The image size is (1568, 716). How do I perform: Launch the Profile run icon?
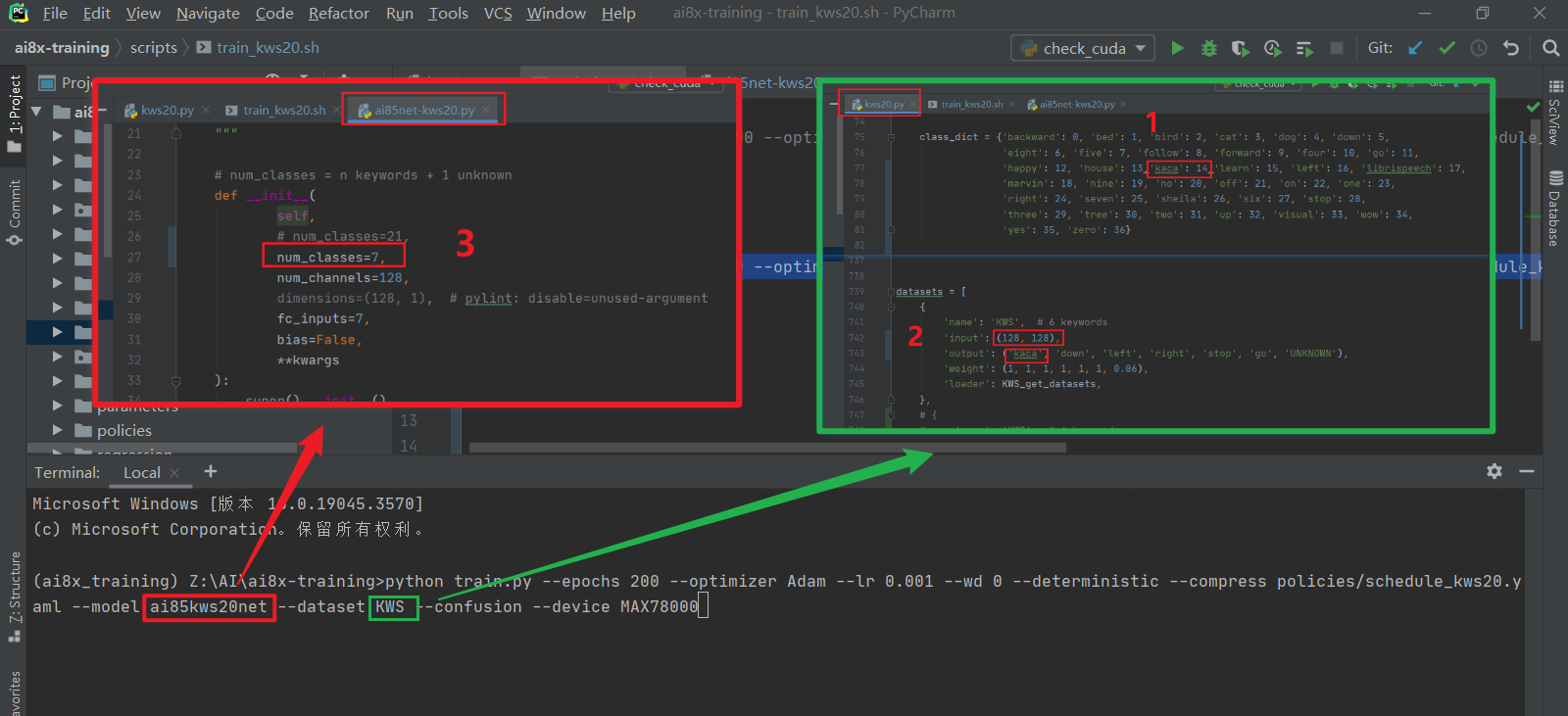1272,48
